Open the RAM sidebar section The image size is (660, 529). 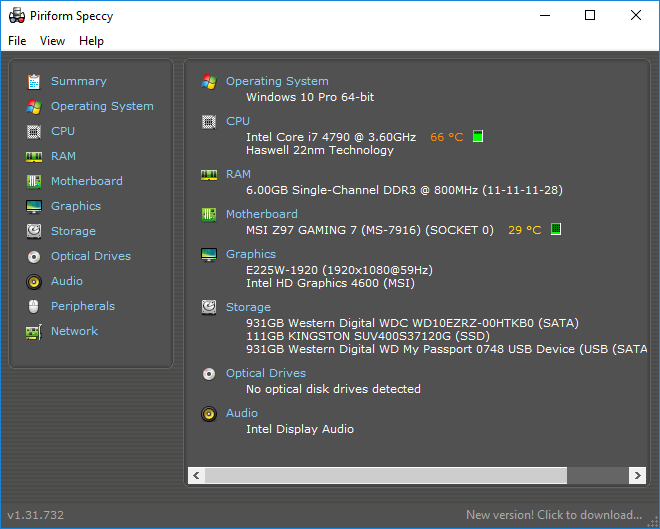point(64,156)
